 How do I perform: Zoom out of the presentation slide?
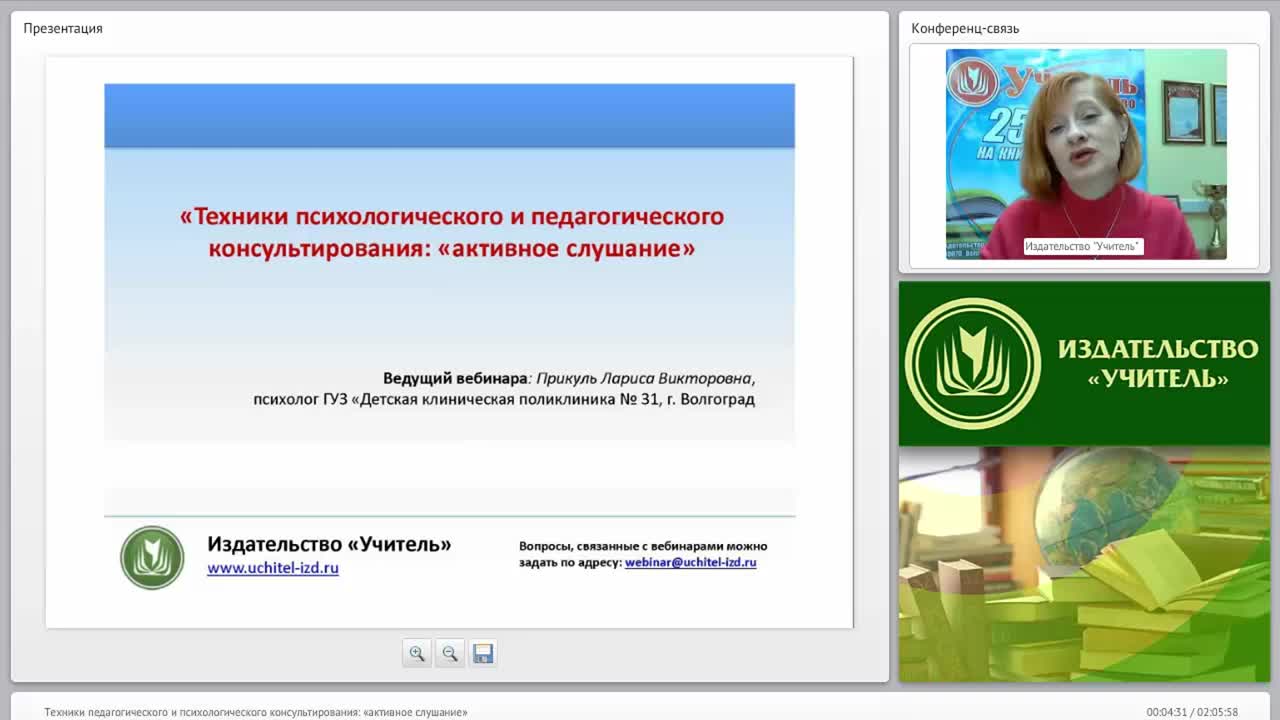tap(450, 653)
